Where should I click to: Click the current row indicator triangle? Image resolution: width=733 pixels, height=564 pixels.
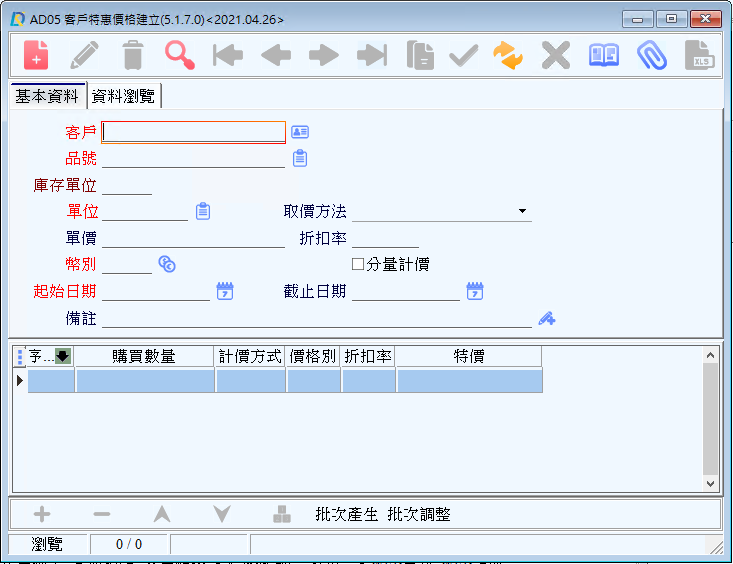tap(20, 380)
